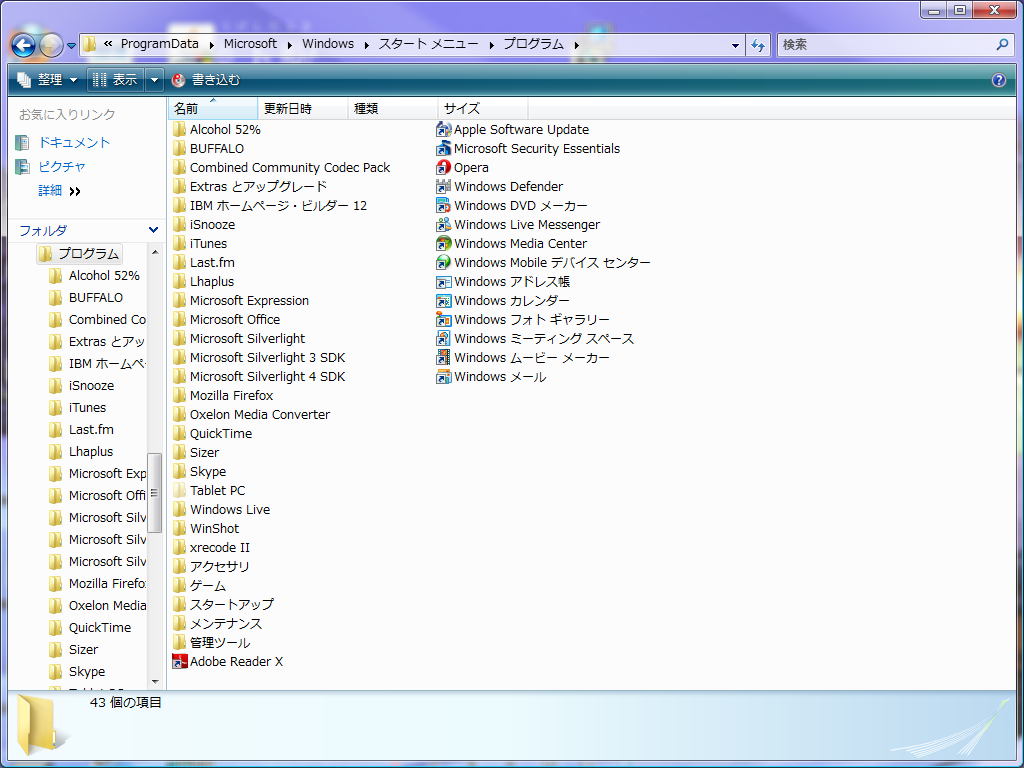Select the Combined Community Codec Pack folder
The width and height of the screenshot is (1024, 768).
click(x=281, y=167)
